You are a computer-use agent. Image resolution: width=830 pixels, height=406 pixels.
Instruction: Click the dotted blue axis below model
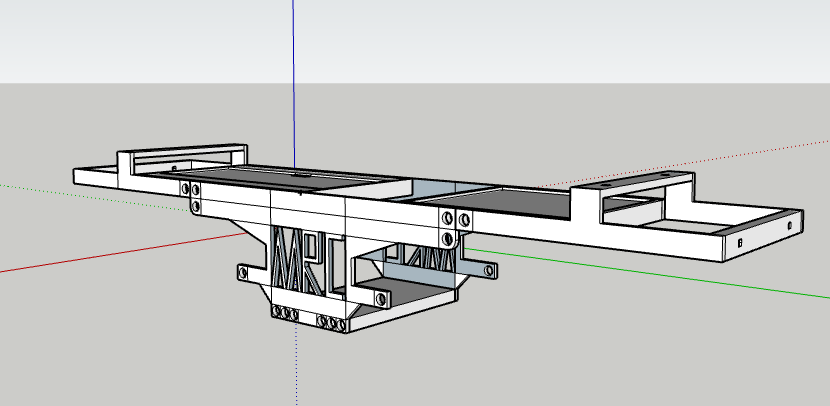pos(296,365)
